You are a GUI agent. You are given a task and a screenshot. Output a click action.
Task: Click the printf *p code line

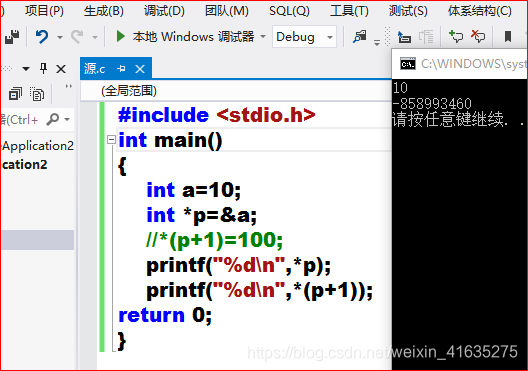[239, 266]
